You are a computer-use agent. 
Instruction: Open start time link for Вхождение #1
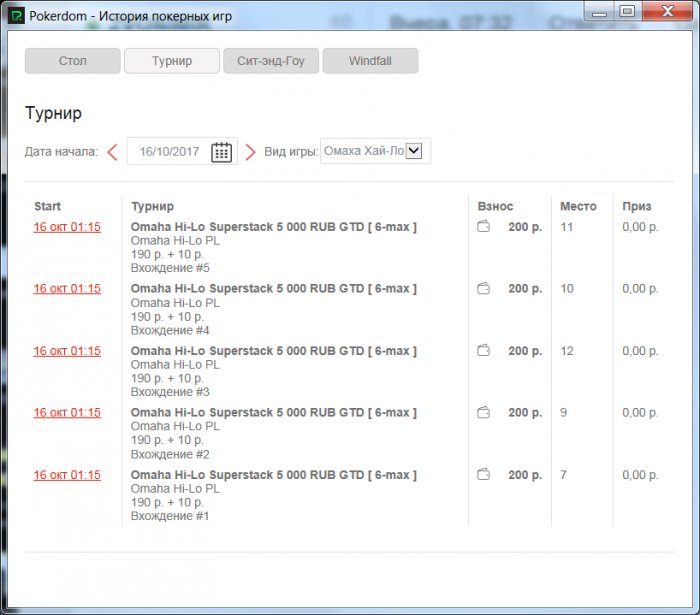pos(67,475)
